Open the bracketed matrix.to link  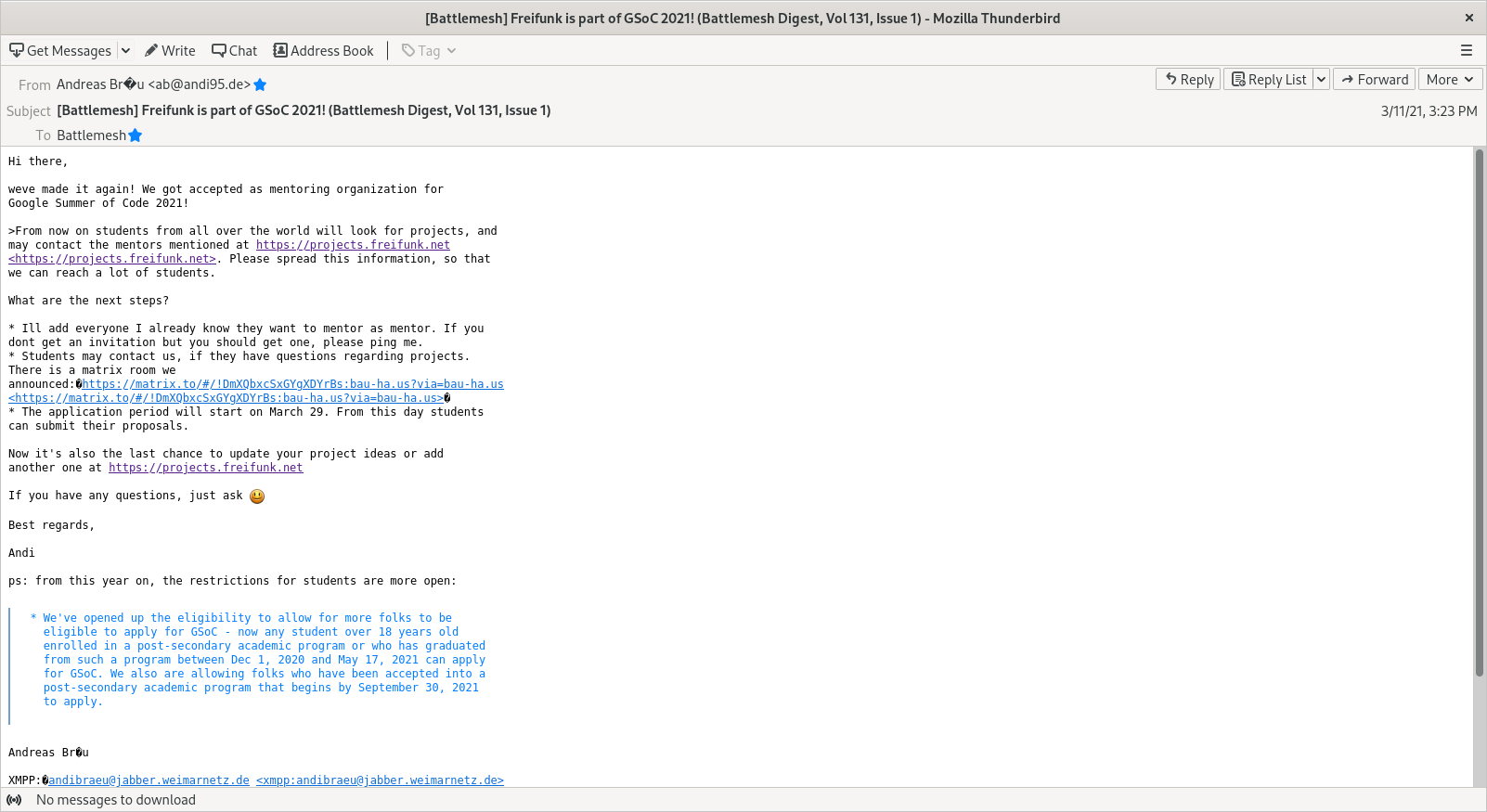click(x=226, y=398)
